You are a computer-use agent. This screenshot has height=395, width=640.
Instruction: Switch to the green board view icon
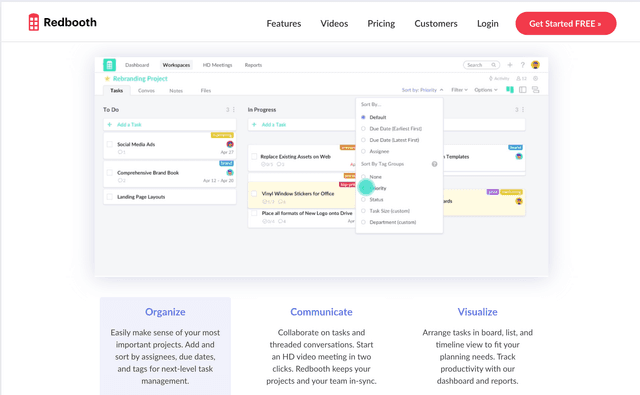tap(510, 89)
